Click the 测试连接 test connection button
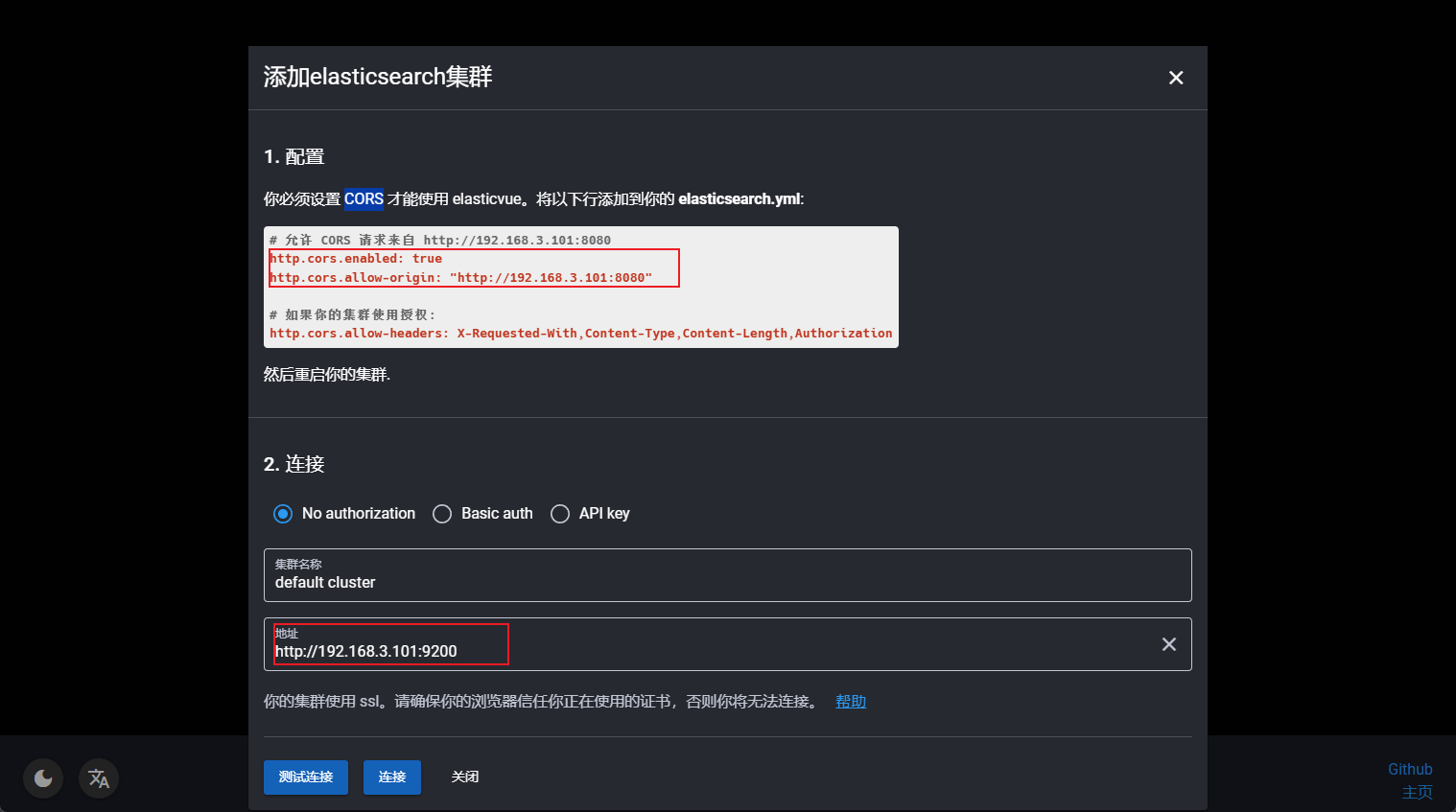 305,777
